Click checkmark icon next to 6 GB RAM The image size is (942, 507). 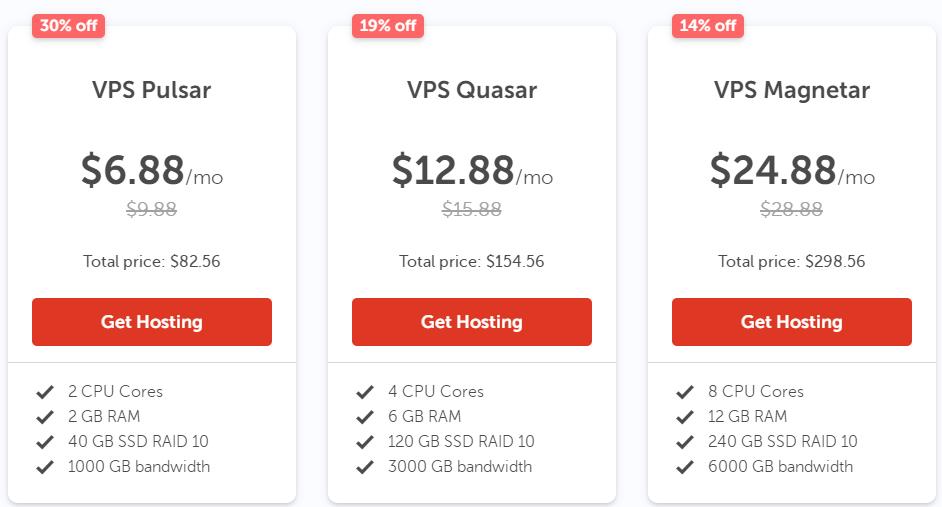(364, 417)
